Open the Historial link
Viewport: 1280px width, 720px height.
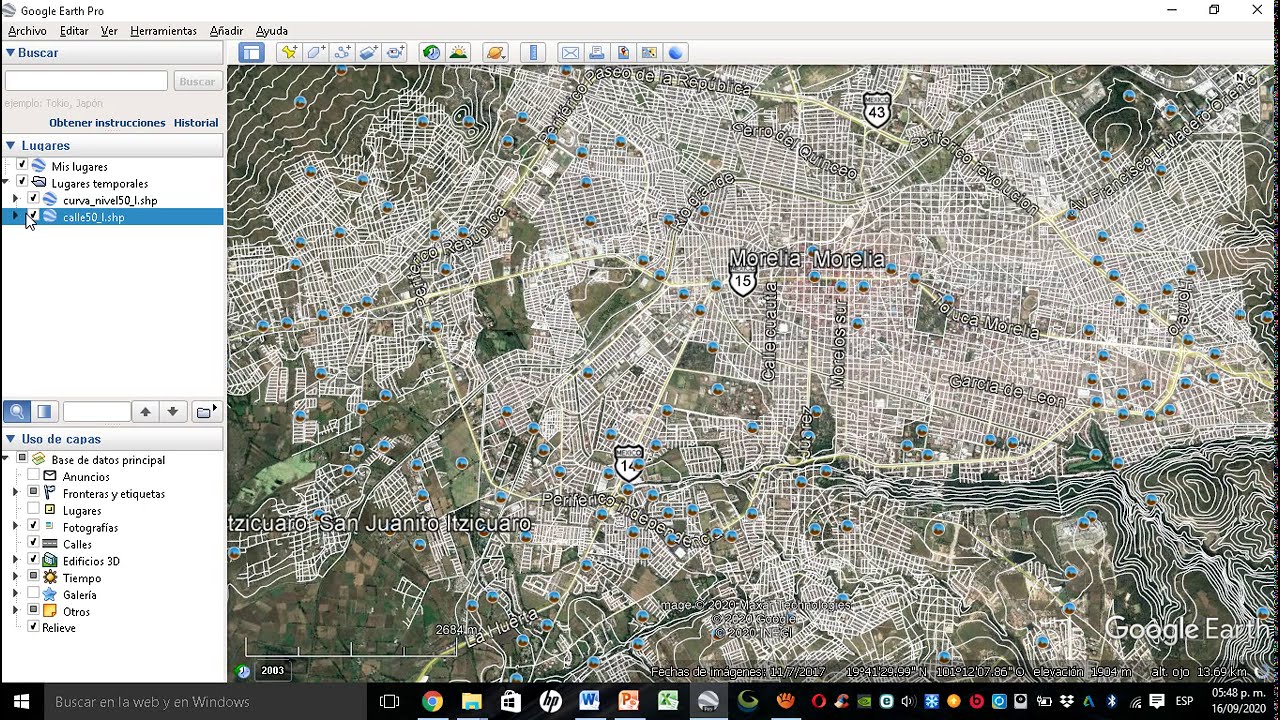coord(196,123)
